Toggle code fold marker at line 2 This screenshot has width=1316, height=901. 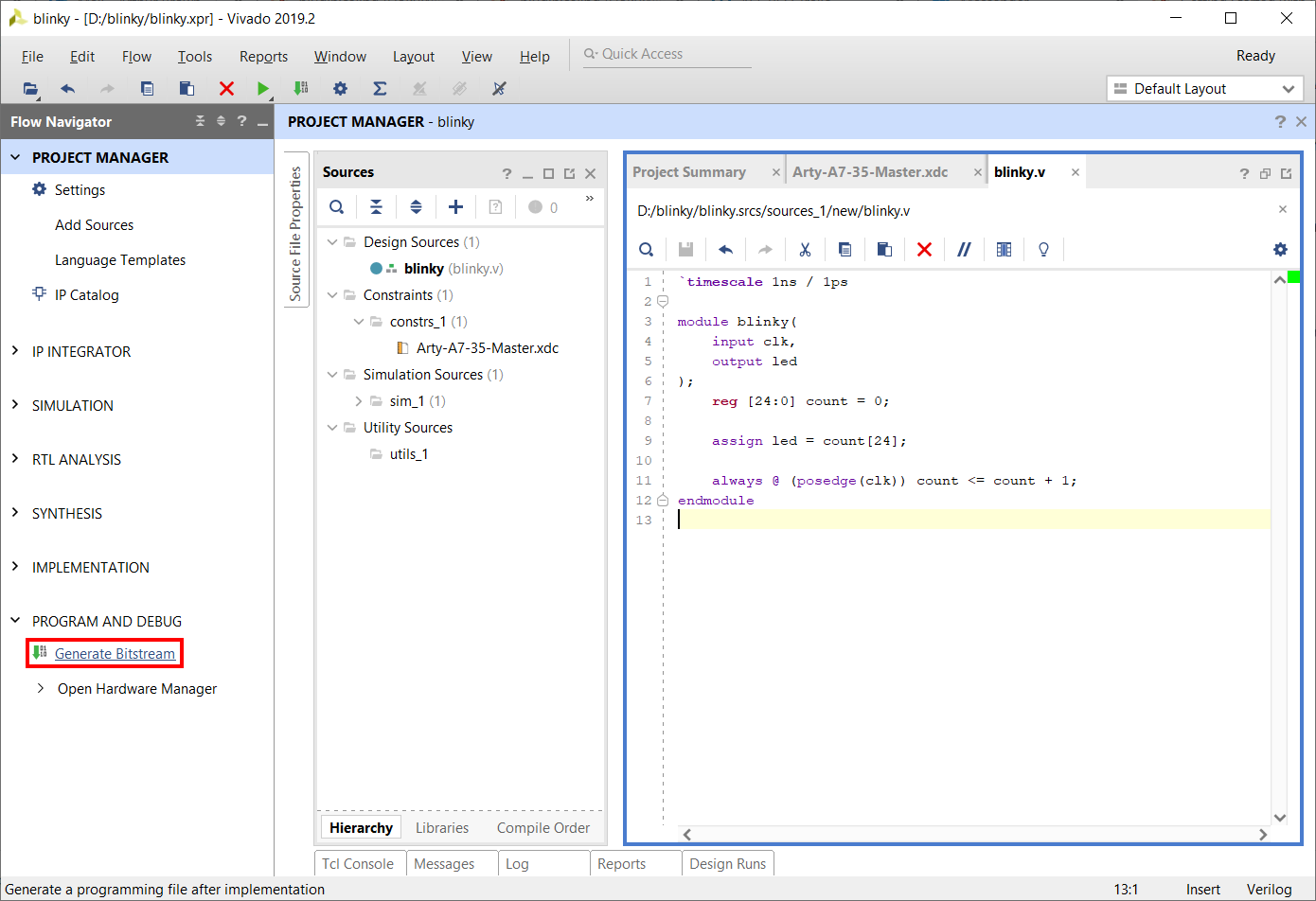click(x=663, y=302)
